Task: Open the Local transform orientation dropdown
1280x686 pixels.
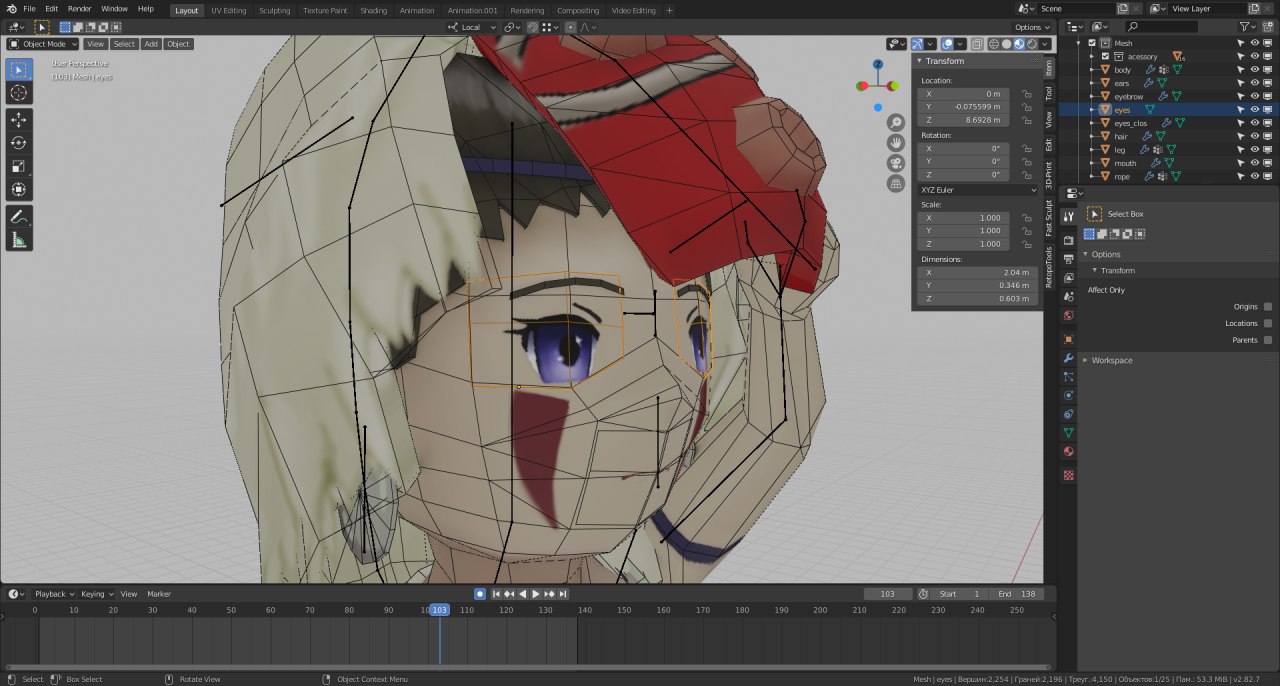Action: [473, 27]
